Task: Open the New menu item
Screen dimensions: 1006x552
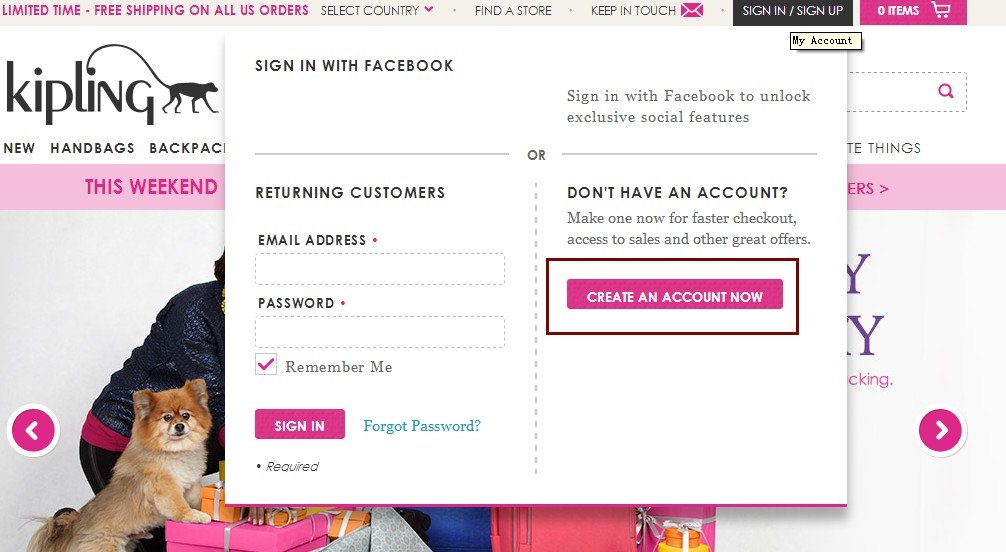Action: click(x=19, y=148)
